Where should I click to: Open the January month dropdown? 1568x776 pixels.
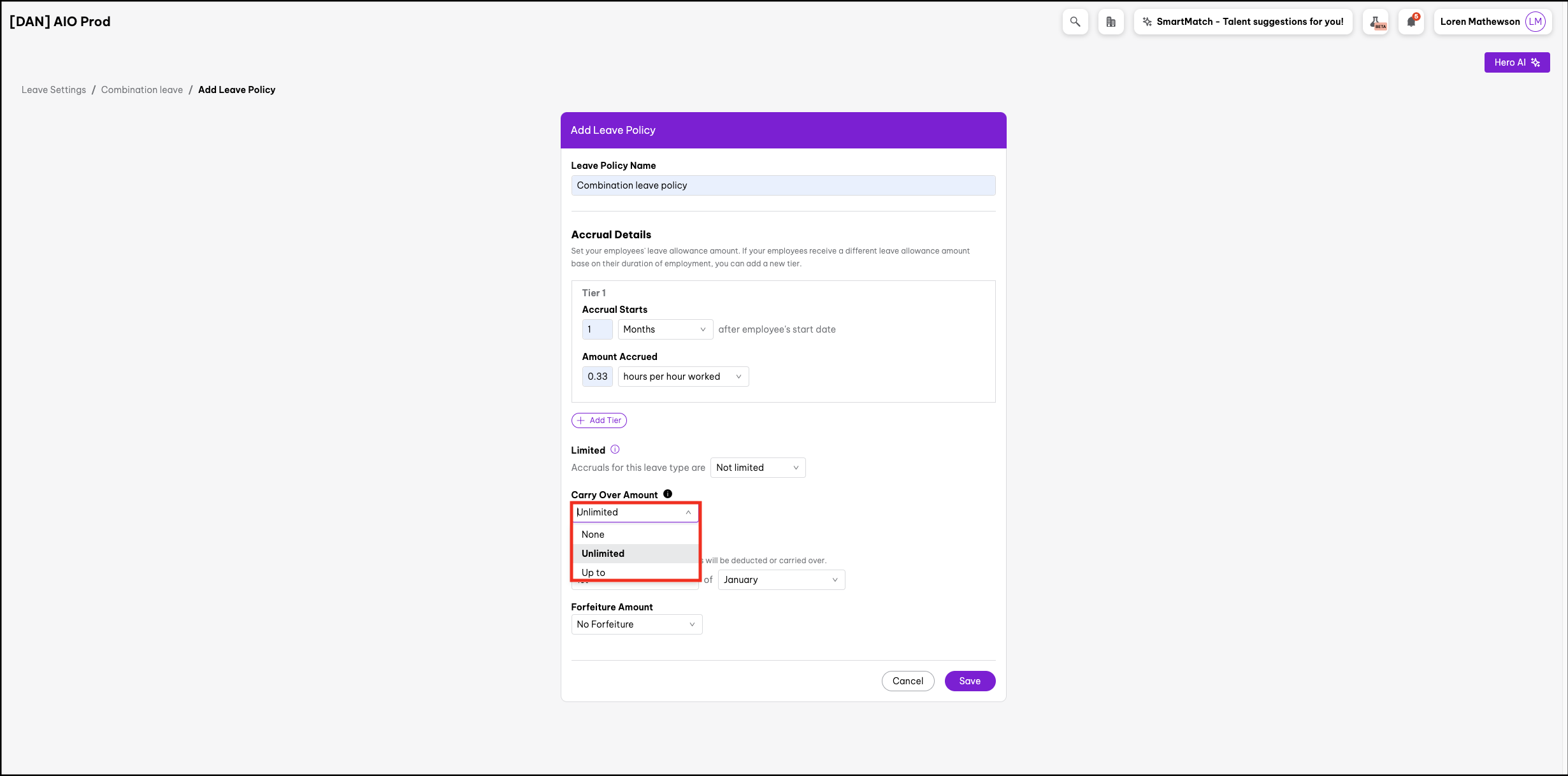click(780, 580)
